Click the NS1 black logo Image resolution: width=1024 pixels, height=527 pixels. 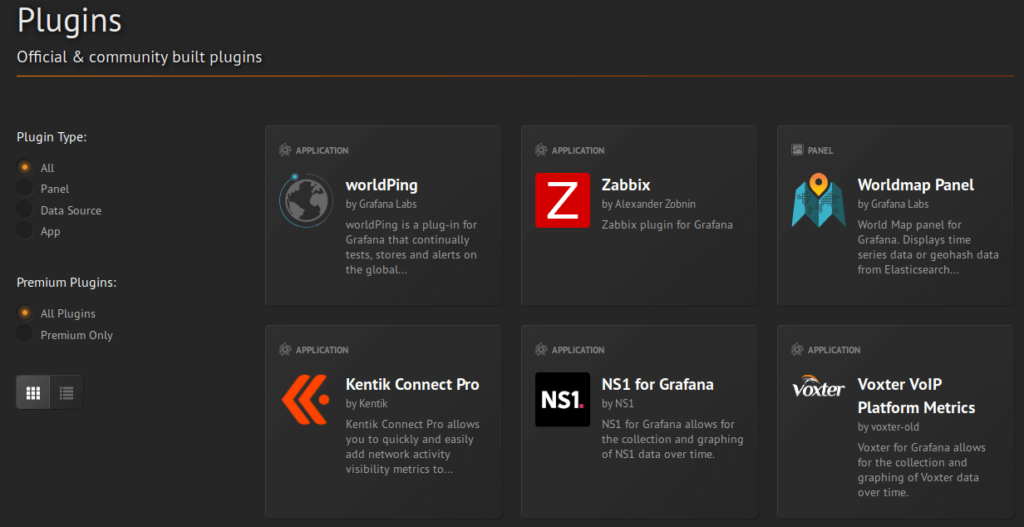(562, 399)
